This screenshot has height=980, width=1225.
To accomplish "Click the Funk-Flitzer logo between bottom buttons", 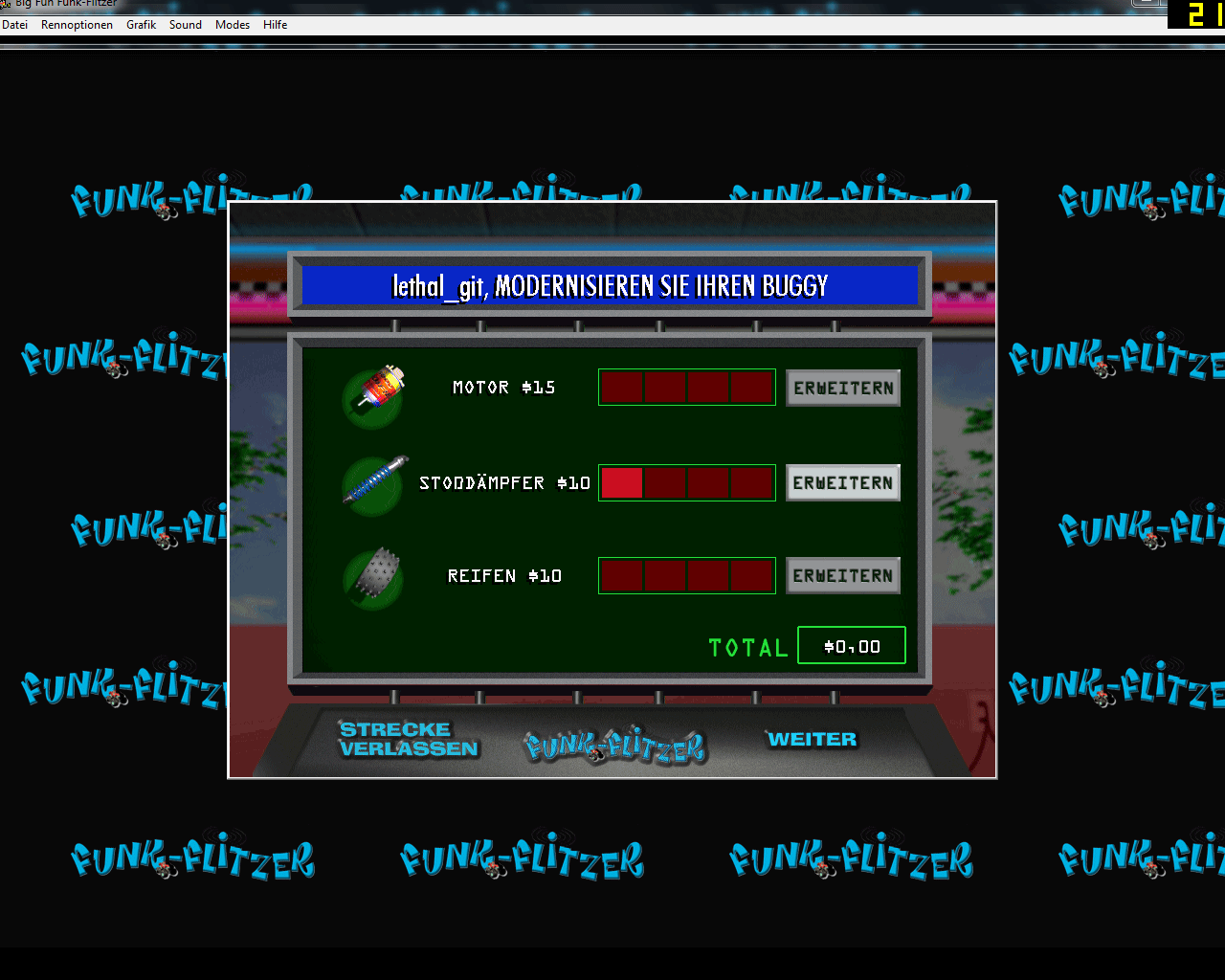I will [614, 746].
